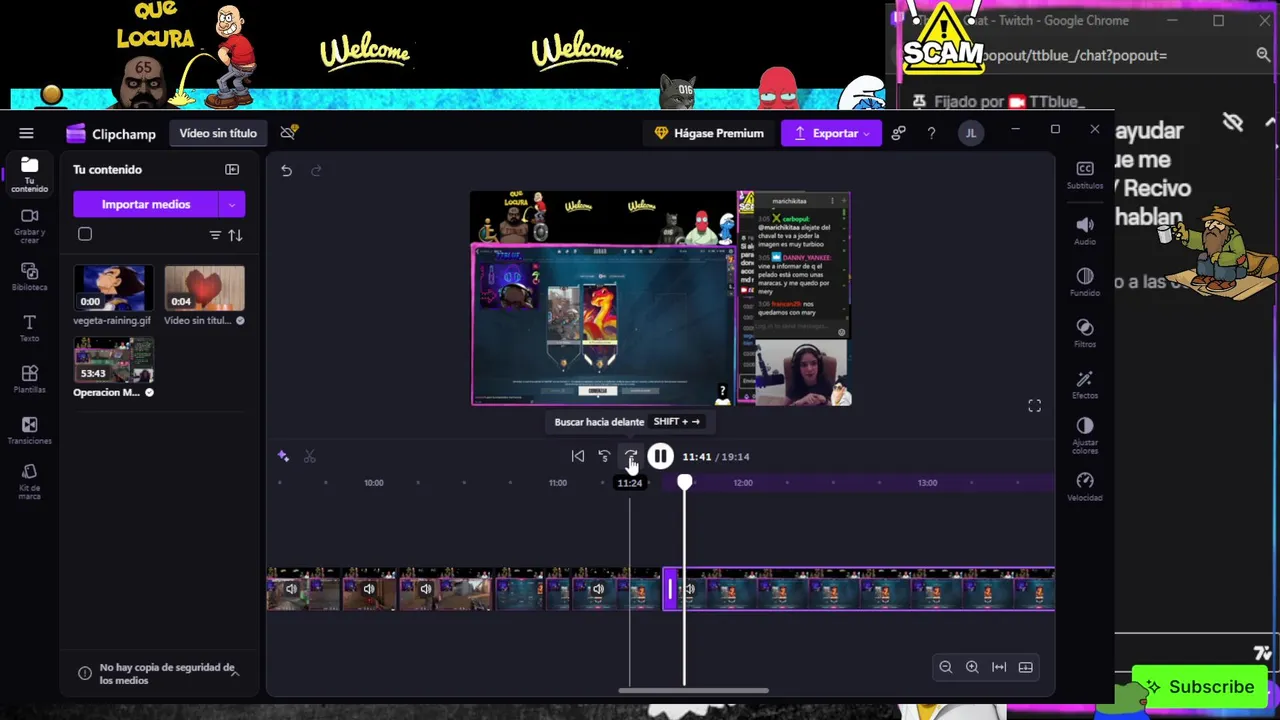Click the video preview canvas
The width and height of the screenshot is (1280, 720).
pyautogui.click(x=660, y=298)
